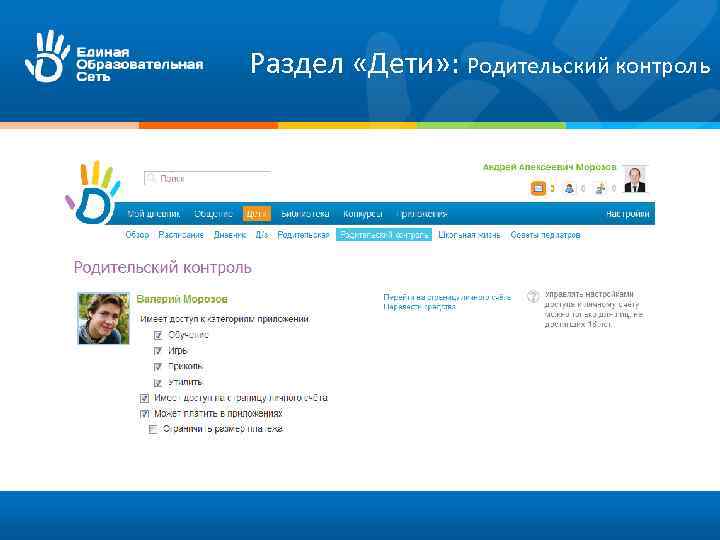The height and width of the screenshot is (540, 720).
Task: Switch to the Дневник sub-tab
Action: click(x=230, y=235)
